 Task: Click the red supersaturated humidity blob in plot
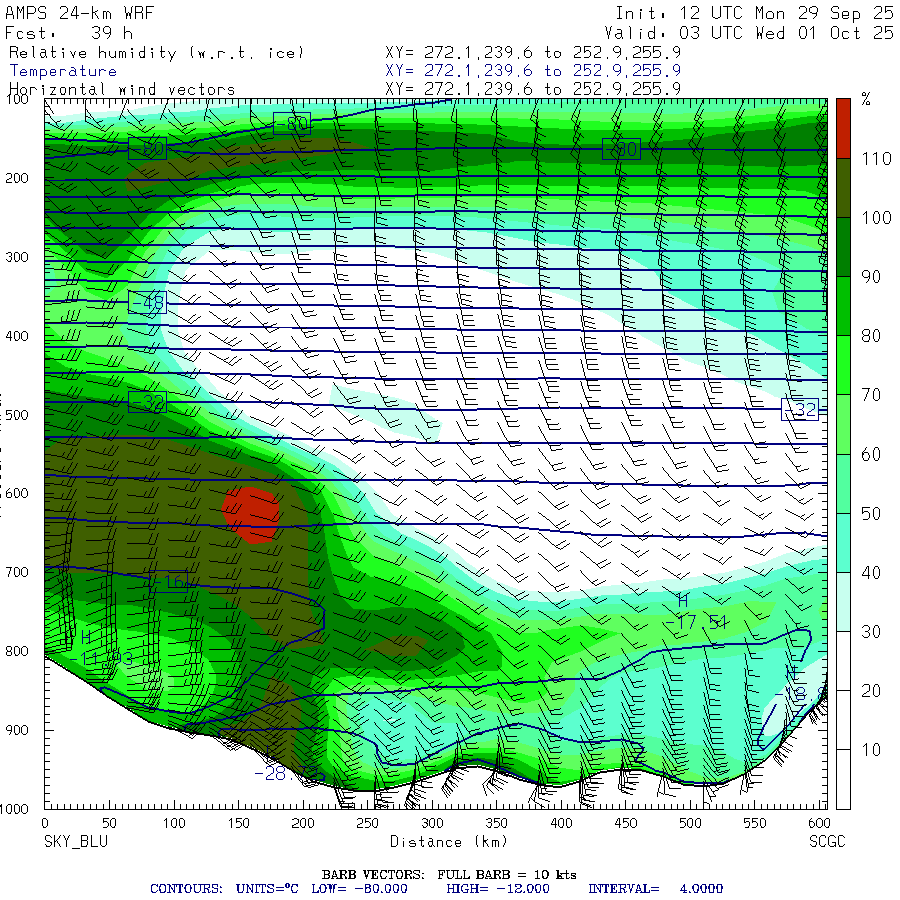click(x=251, y=515)
